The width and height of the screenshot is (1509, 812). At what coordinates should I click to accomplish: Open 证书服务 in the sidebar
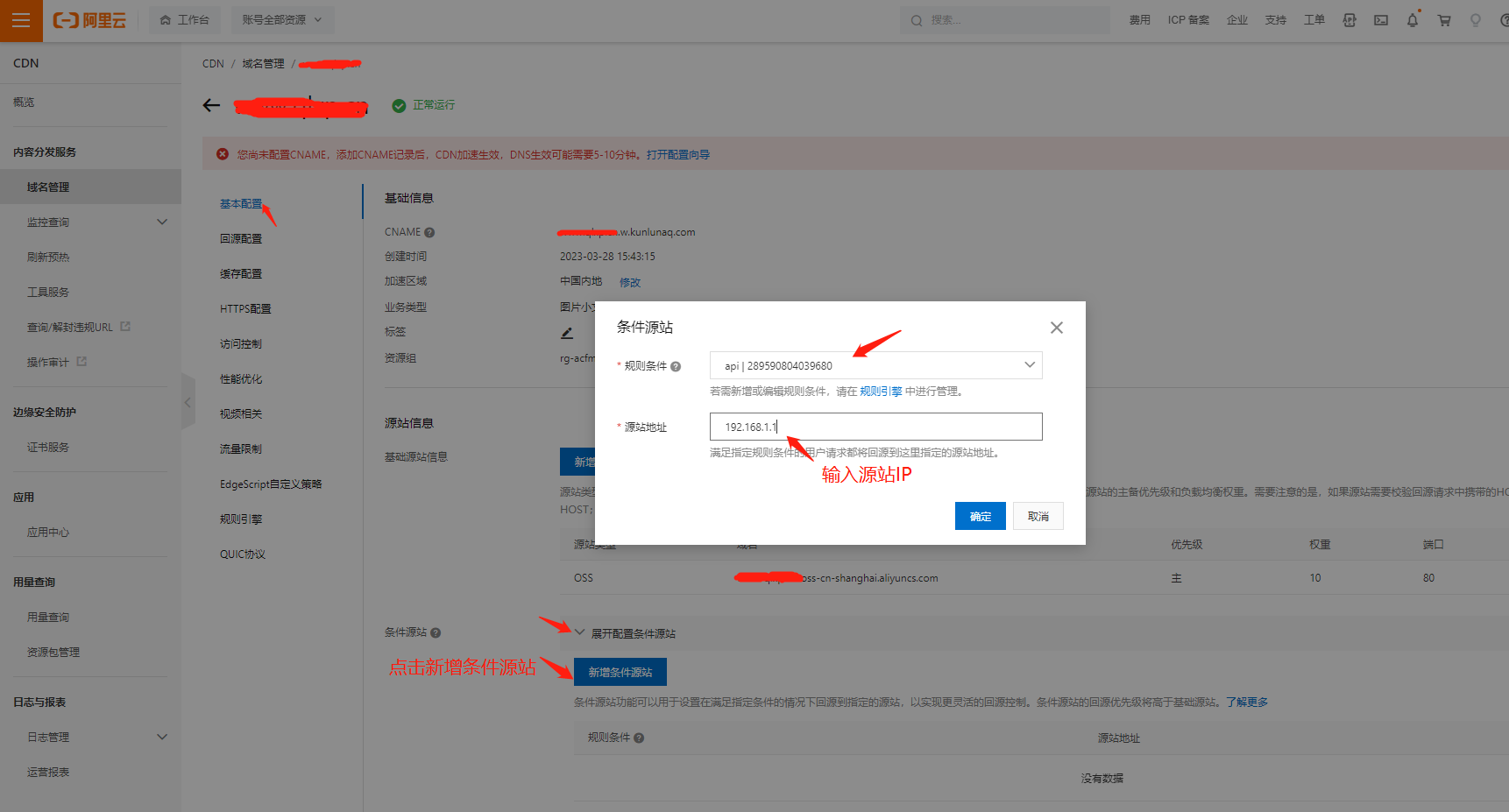pyautogui.click(x=48, y=448)
